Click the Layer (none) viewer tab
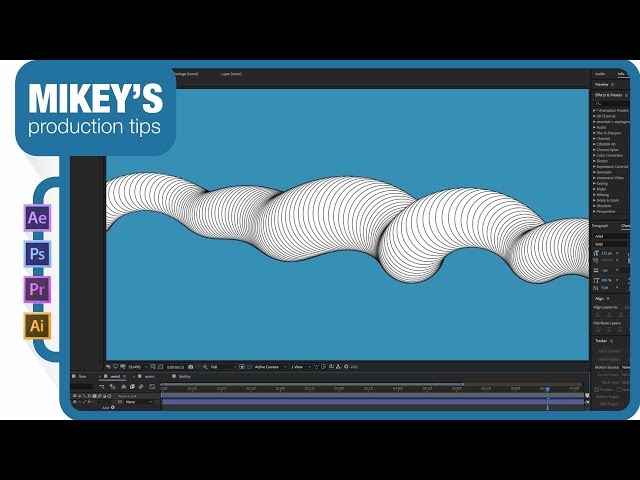640x480 pixels. pos(231,74)
